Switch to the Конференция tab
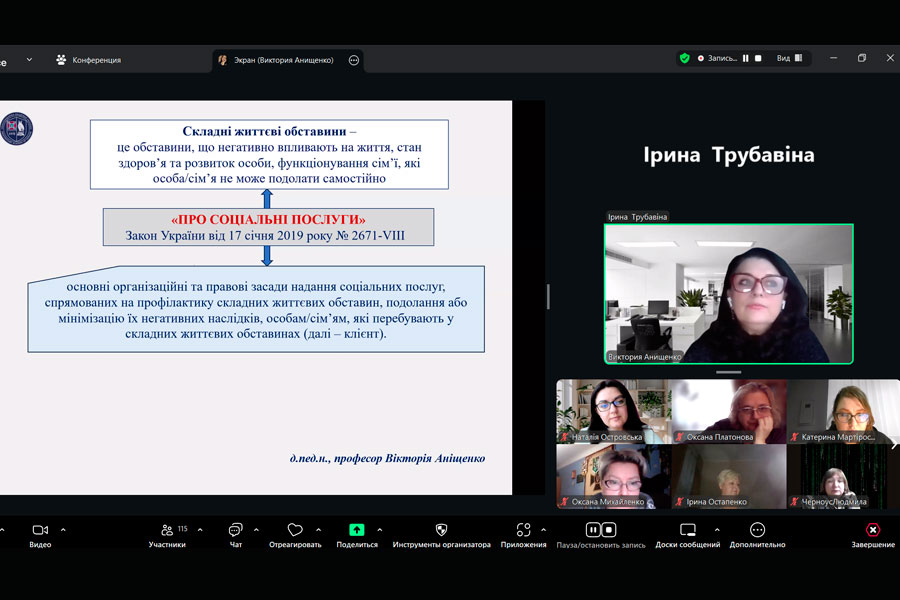This screenshot has width=900, height=600. click(88, 60)
